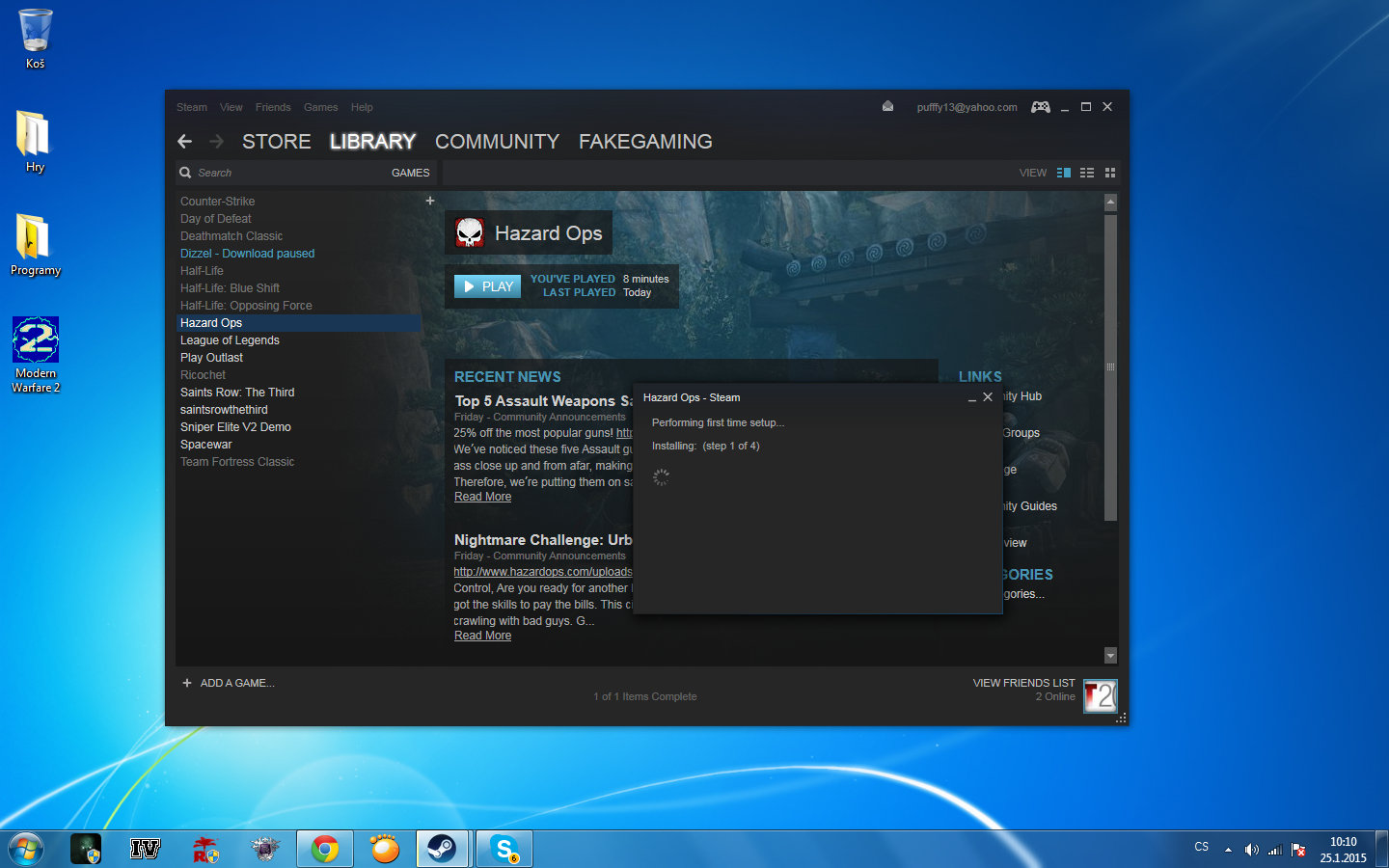The image size is (1389, 868).
Task: Select Half-Life: Blue Shift
Action: click(230, 288)
